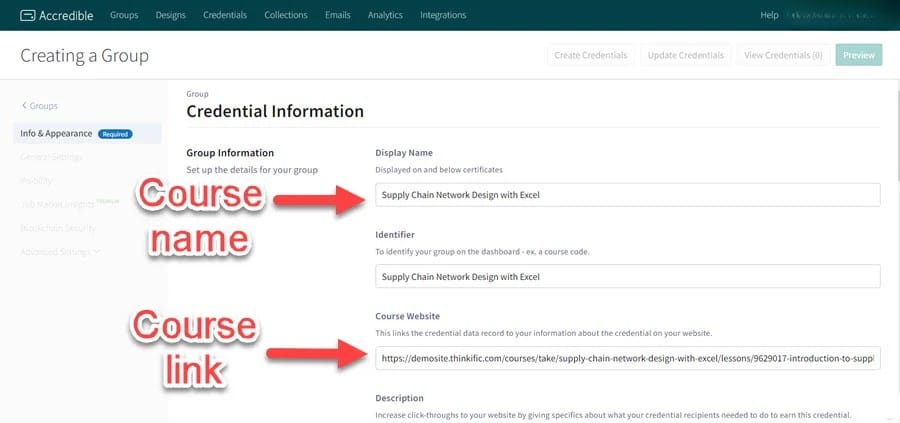The width and height of the screenshot is (900, 423).
Task: Switch to the Emails section
Action: pos(338,15)
